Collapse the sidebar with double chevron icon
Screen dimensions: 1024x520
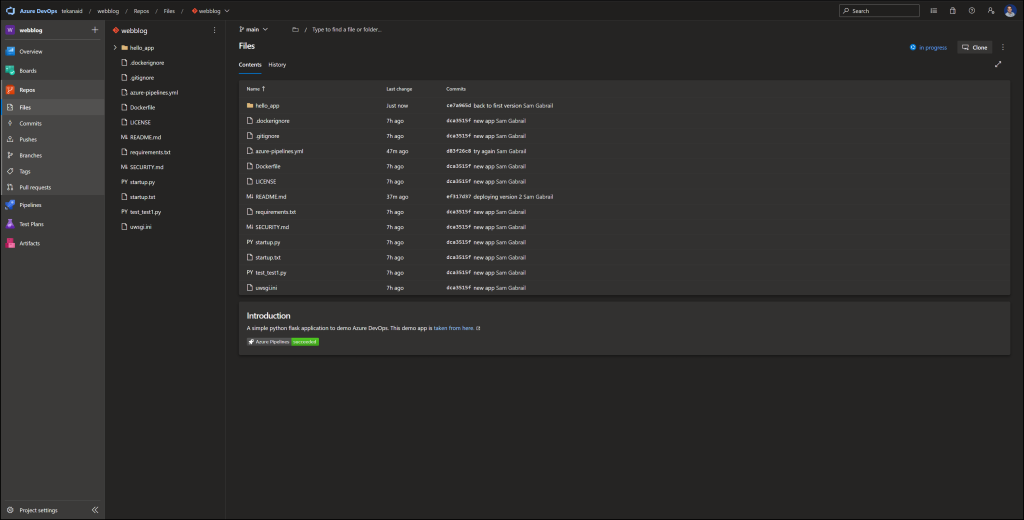(95, 510)
